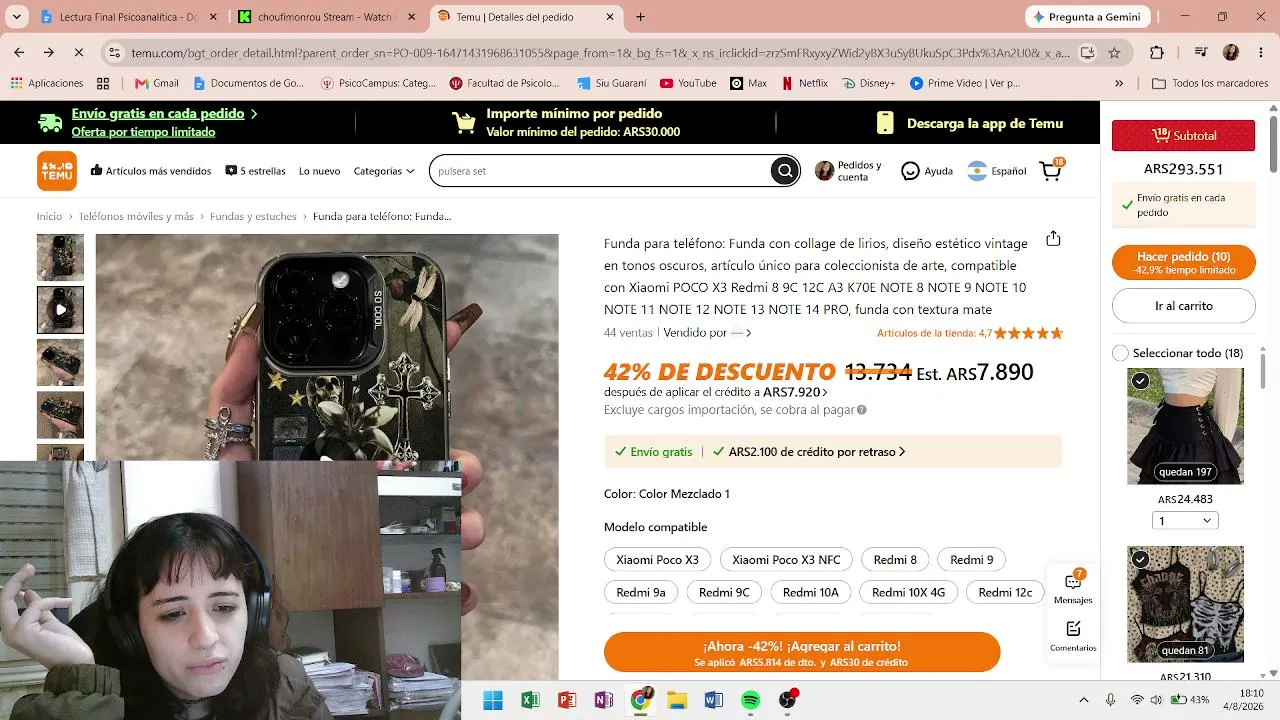The image size is (1280, 720).
Task: Select the Redmi 9a model
Action: click(641, 592)
